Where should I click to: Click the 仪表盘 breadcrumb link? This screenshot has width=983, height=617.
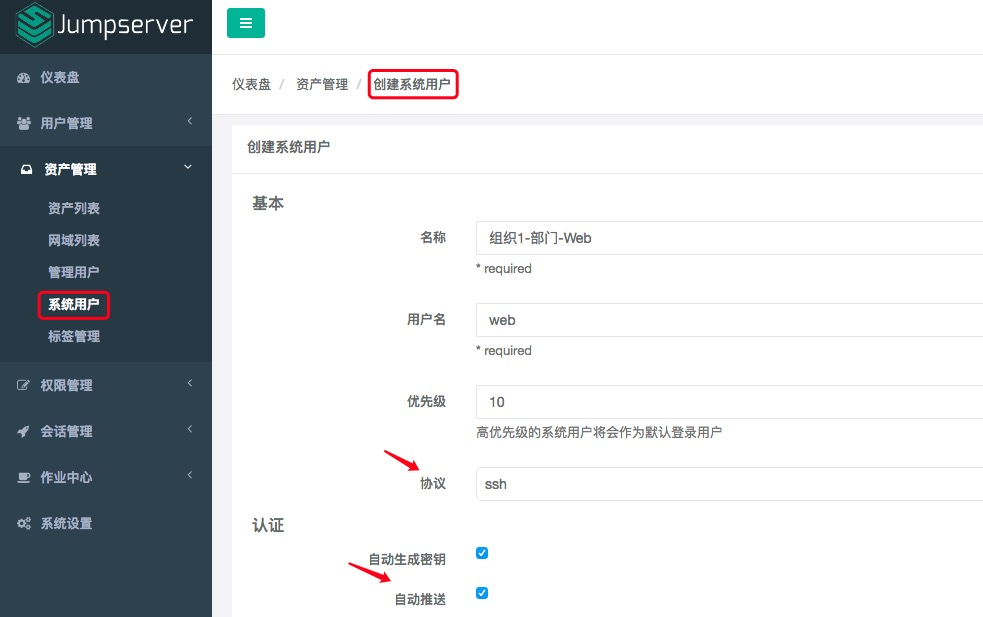[251, 84]
